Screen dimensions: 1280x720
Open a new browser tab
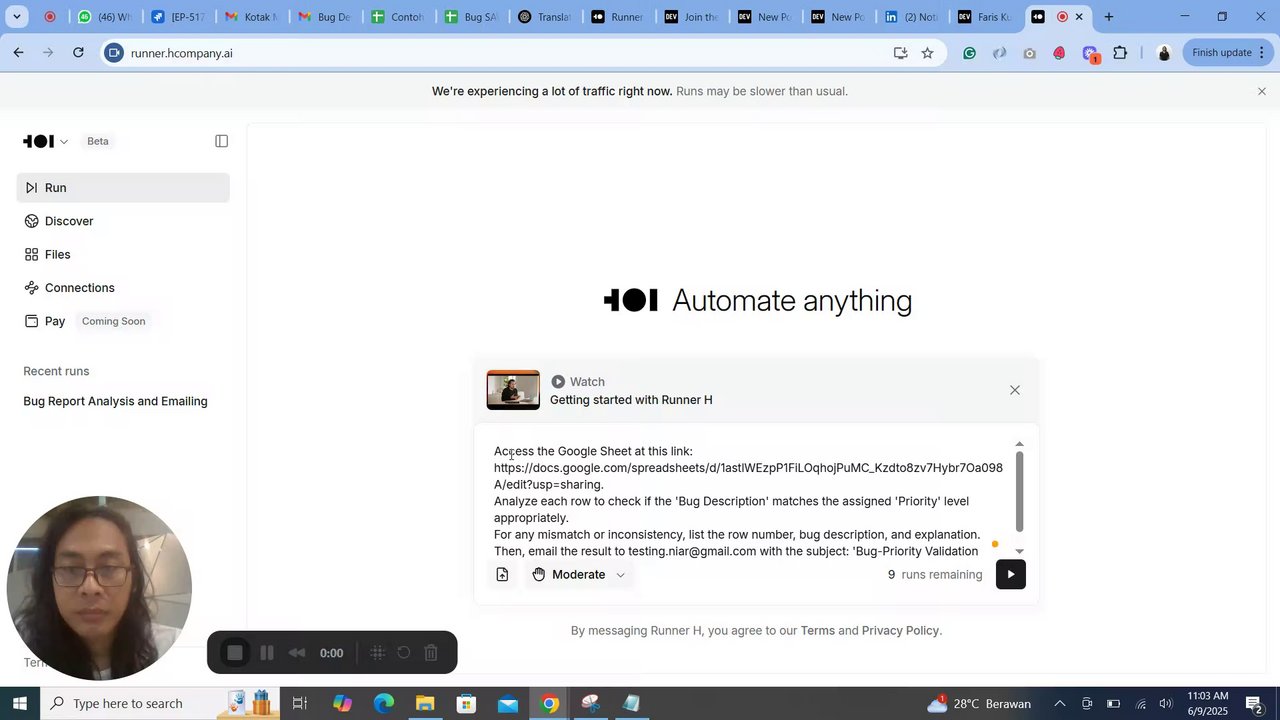point(1108,17)
